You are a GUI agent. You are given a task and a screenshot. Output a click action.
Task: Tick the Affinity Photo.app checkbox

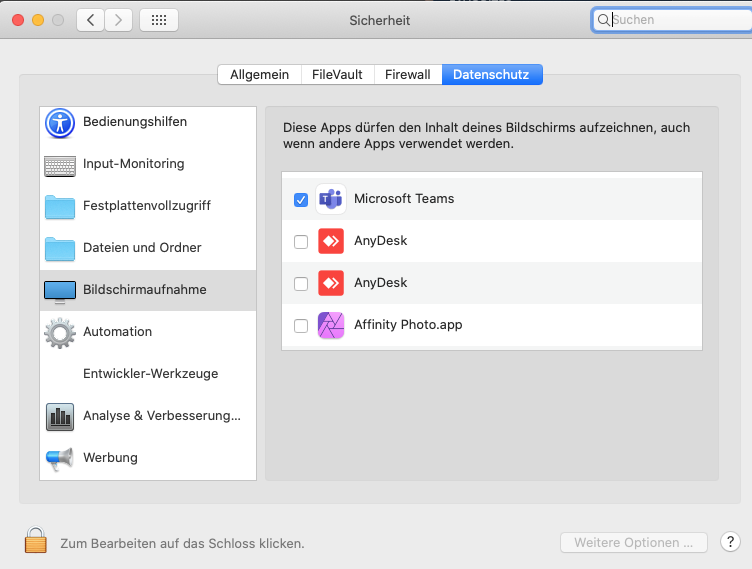click(x=301, y=326)
